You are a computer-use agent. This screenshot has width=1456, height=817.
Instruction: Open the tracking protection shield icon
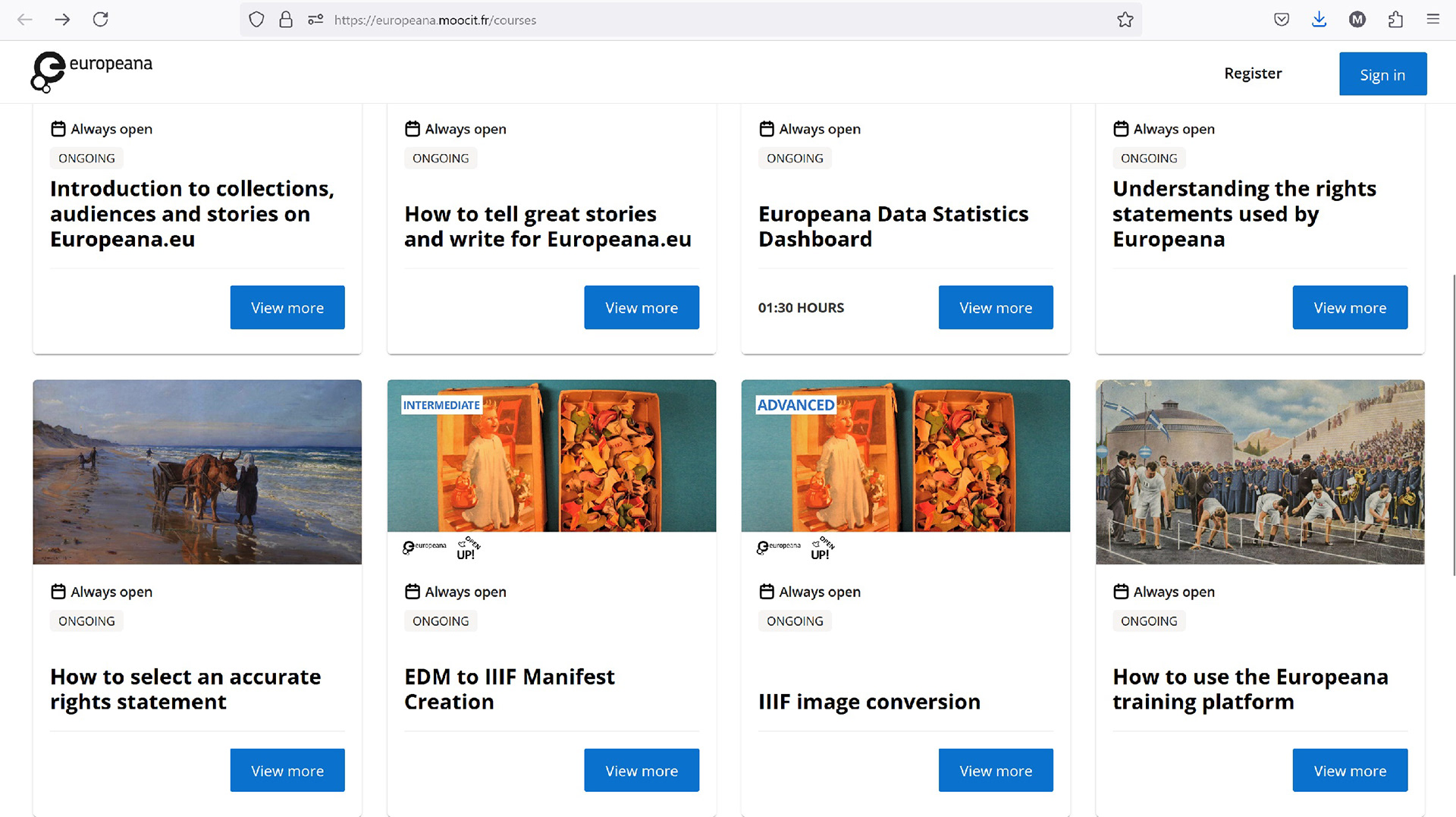pyautogui.click(x=256, y=20)
